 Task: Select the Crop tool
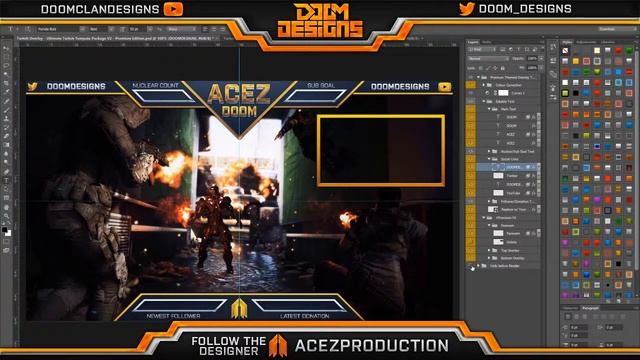6,83
